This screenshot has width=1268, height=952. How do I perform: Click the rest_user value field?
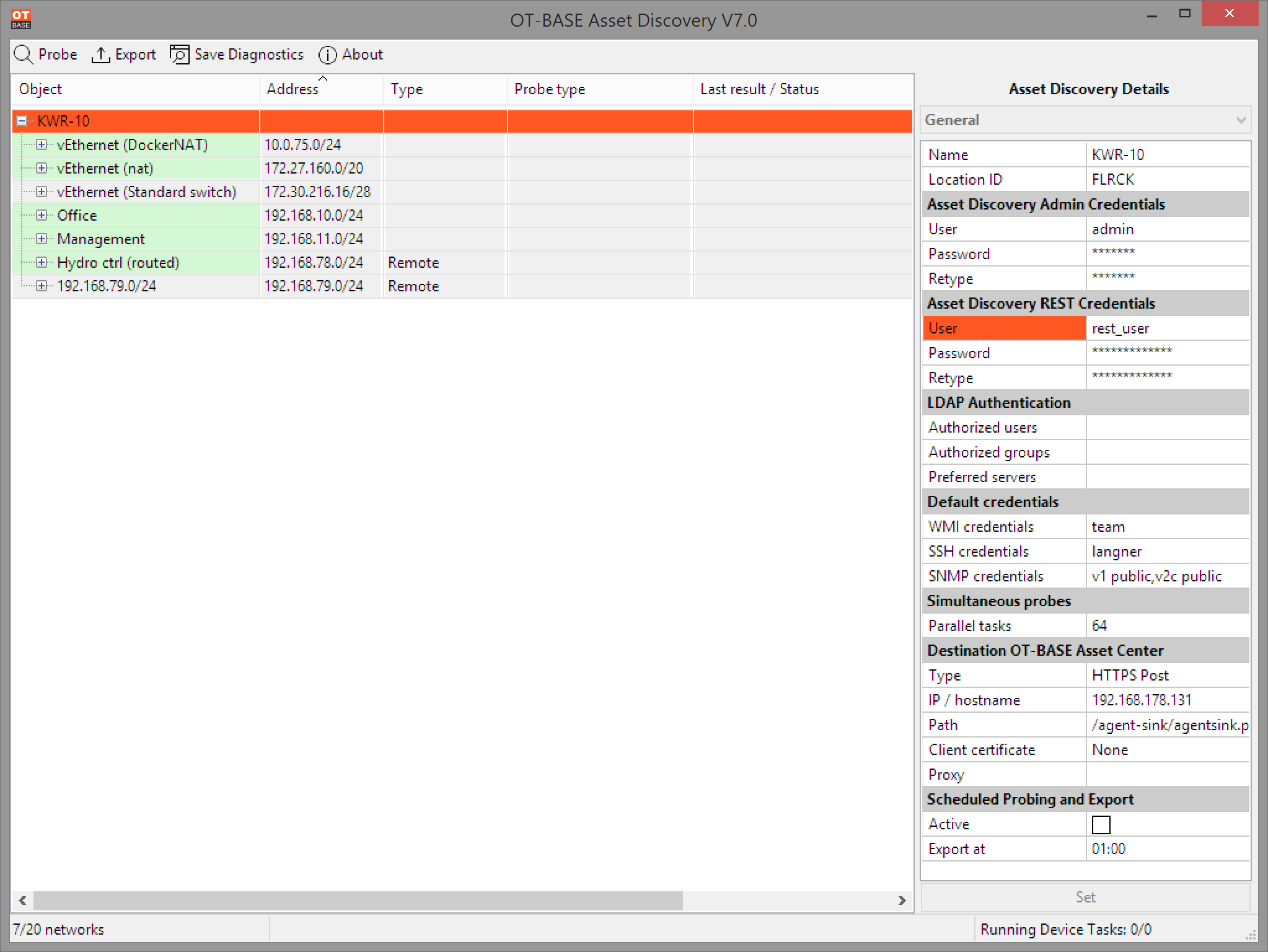(1168, 328)
